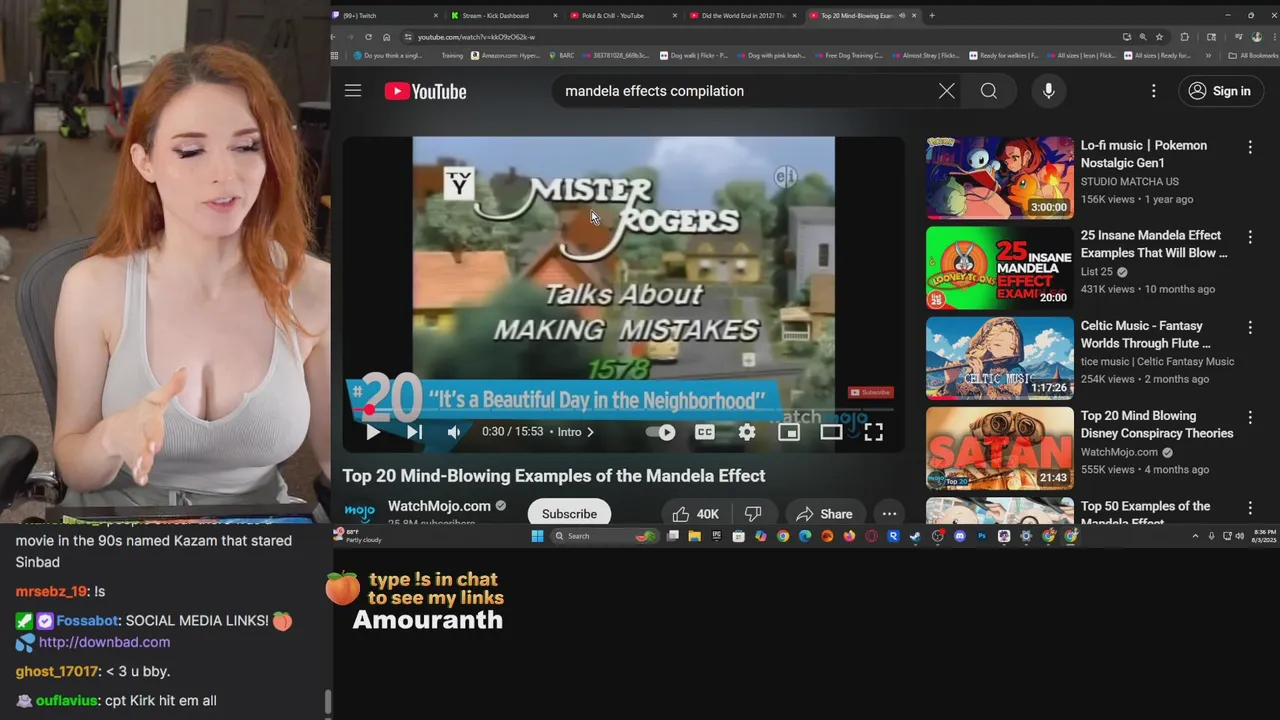Image resolution: width=1280 pixels, height=720 pixels.
Task: Like the video with 40K likes
Action: coord(696,514)
